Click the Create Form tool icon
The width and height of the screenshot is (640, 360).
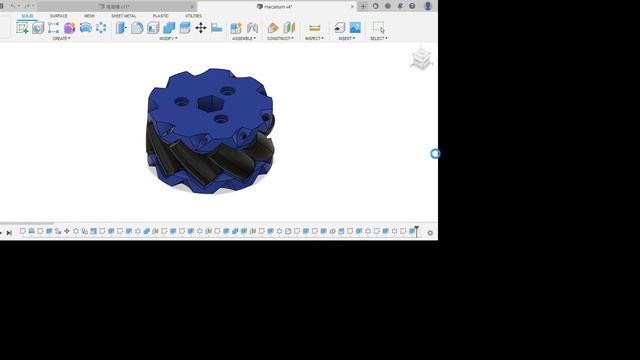[x=38, y=28]
